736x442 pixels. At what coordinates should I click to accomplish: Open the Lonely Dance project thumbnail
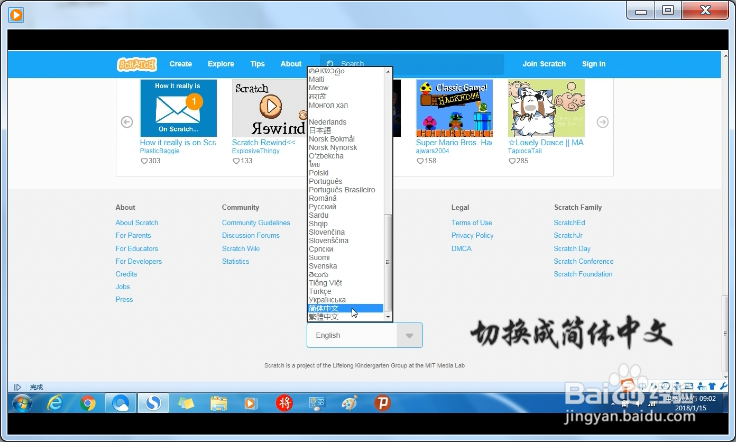(x=546, y=108)
